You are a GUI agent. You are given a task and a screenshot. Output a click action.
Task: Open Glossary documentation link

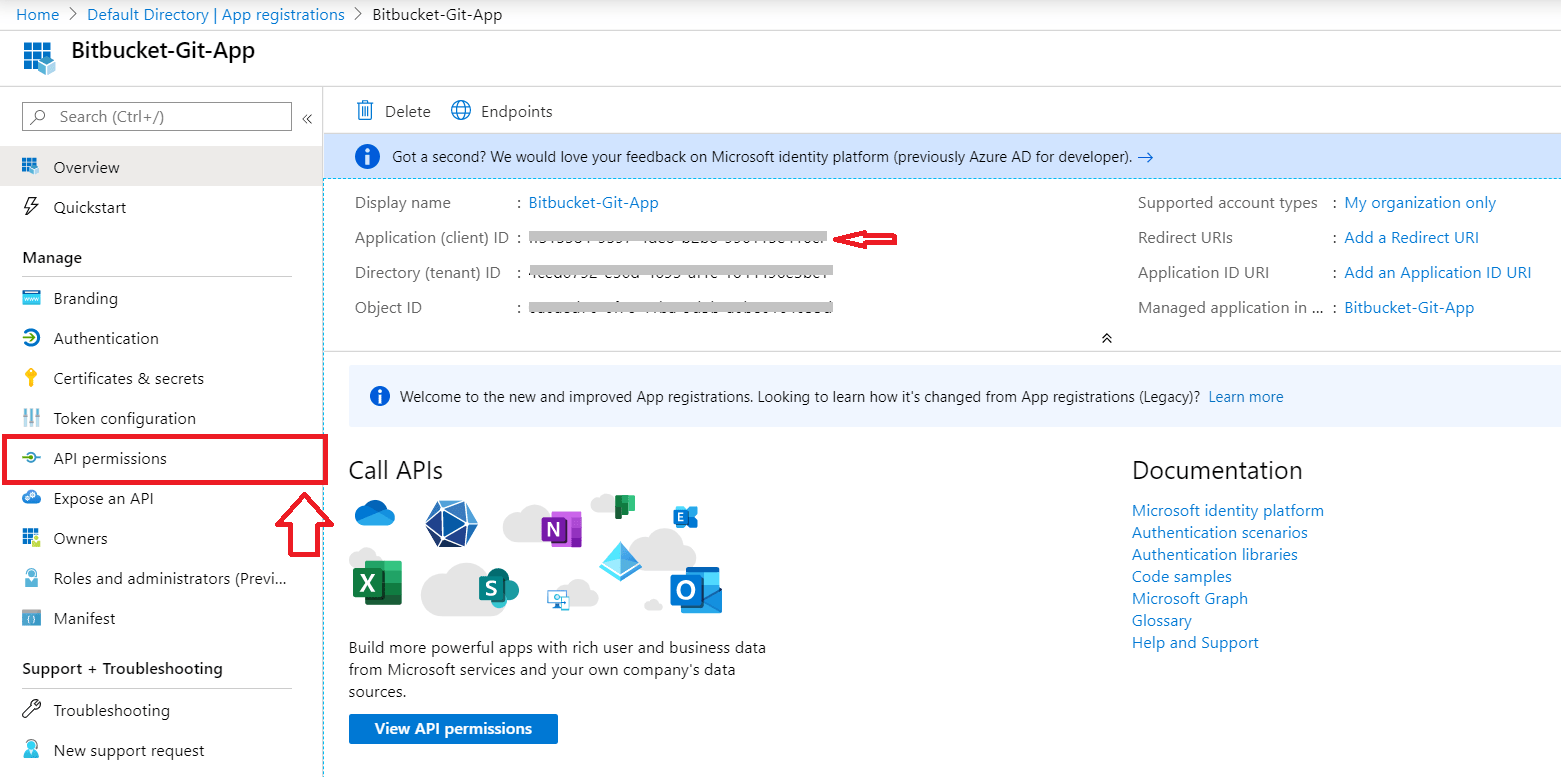click(1161, 620)
